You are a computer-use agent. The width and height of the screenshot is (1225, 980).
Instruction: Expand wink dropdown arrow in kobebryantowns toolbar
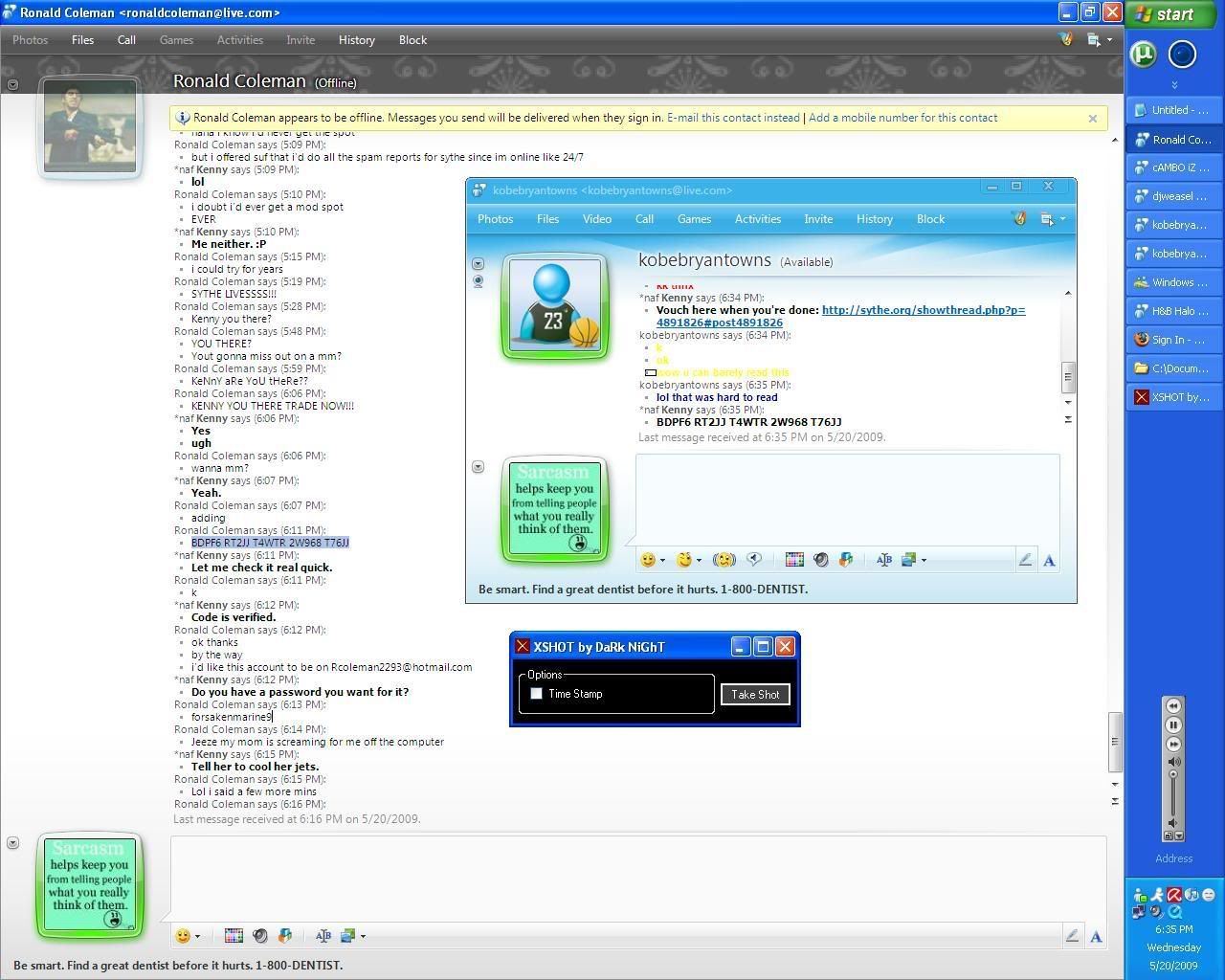699,561
